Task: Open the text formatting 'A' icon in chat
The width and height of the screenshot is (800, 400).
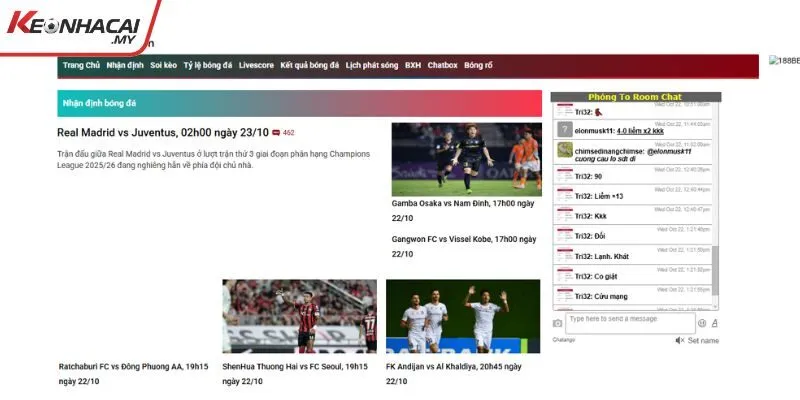Action: click(x=715, y=323)
